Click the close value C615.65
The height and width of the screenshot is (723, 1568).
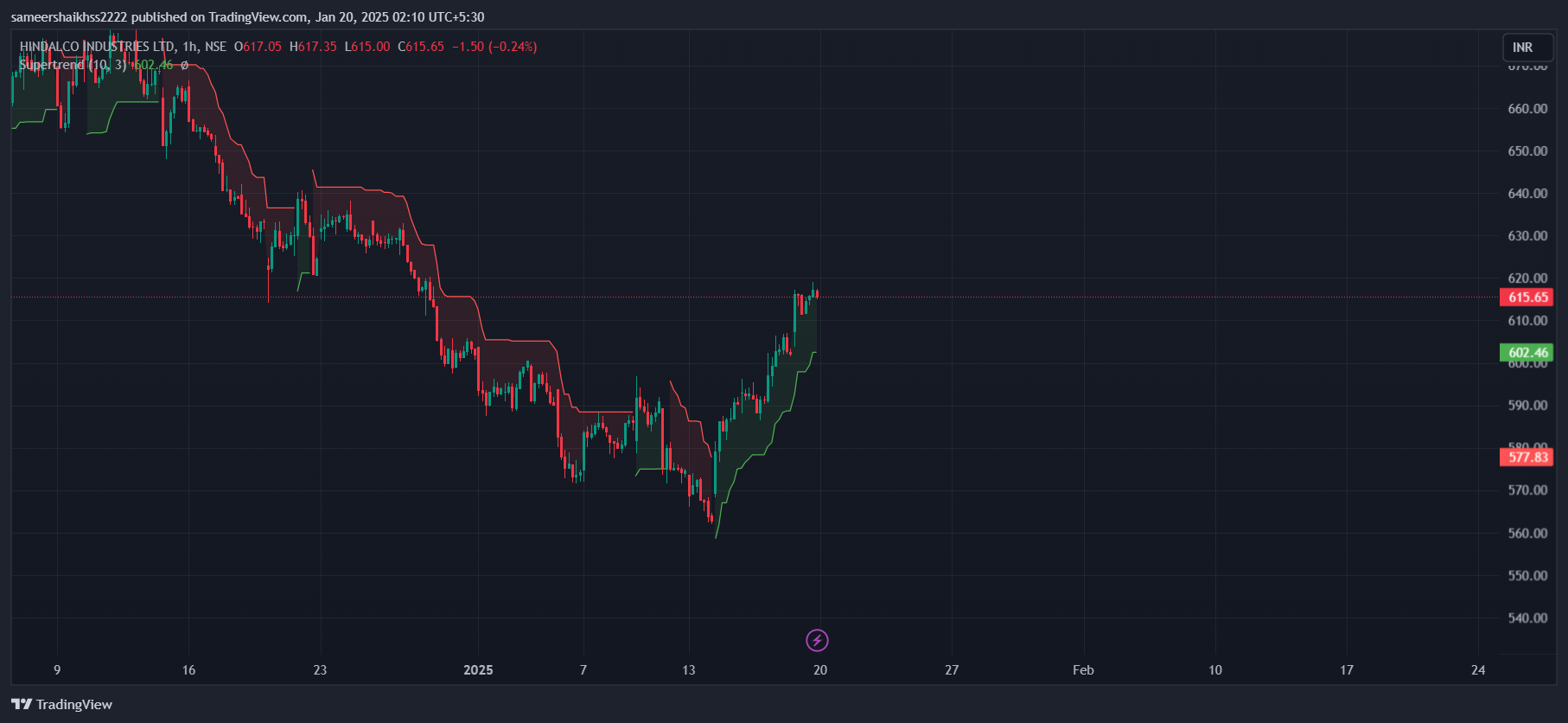pos(421,47)
